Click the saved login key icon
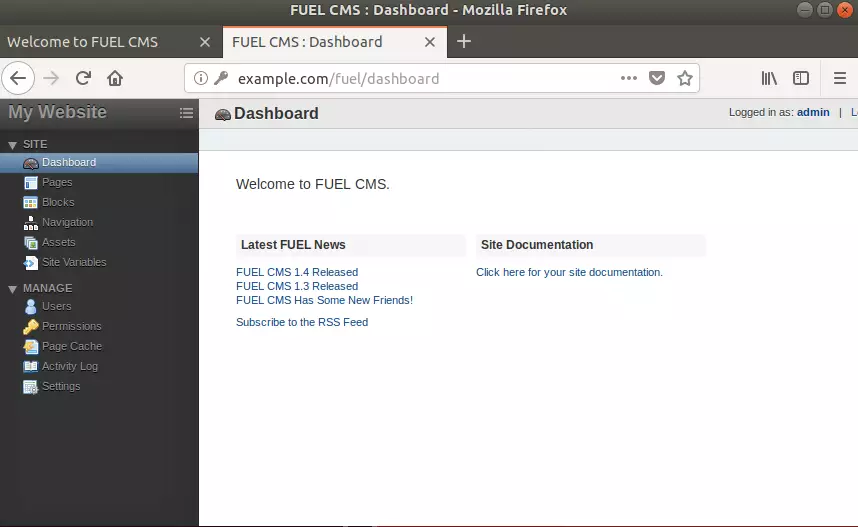858x527 pixels. click(221, 78)
